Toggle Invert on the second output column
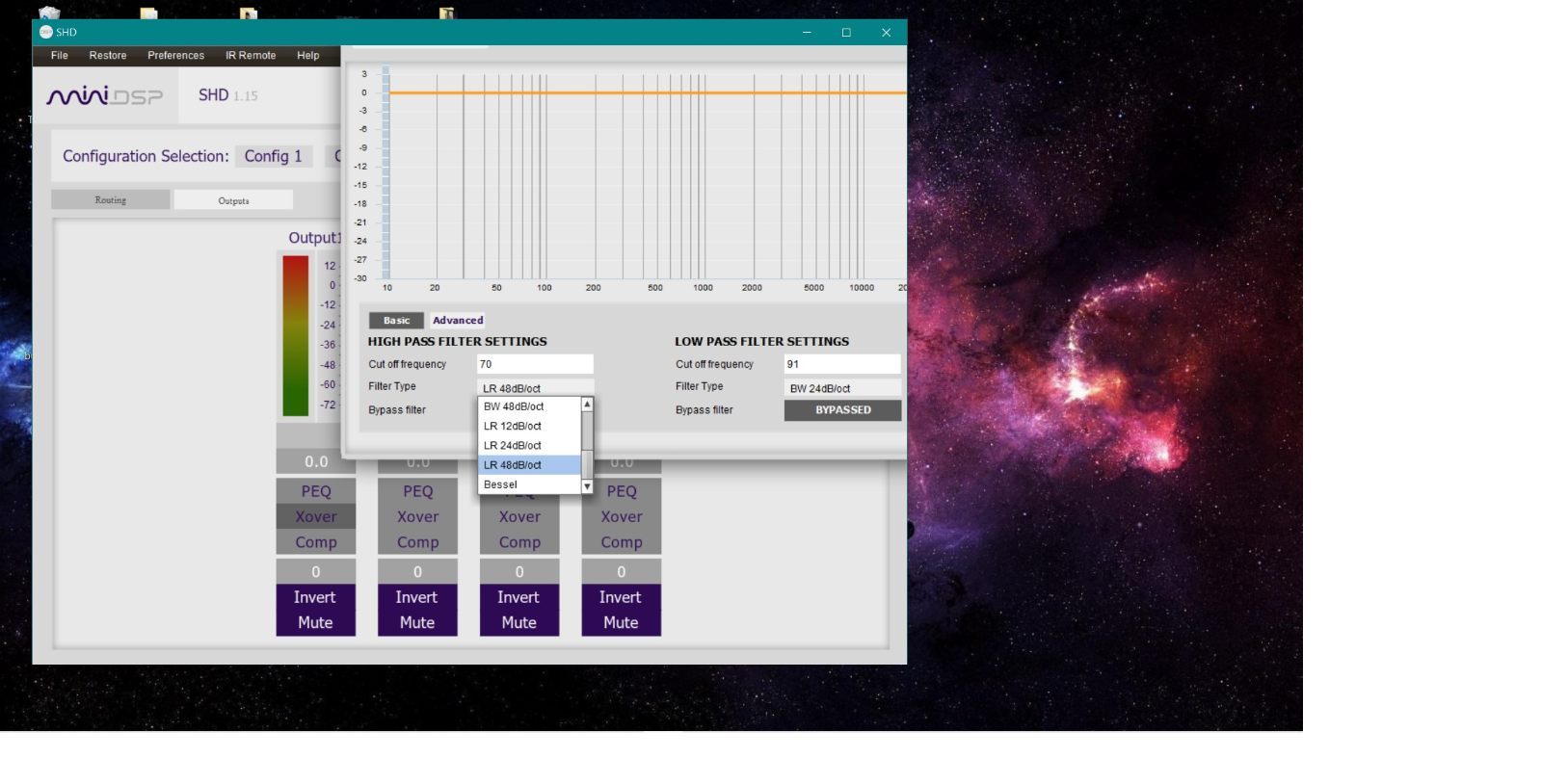The image size is (1542, 784). click(x=417, y=597)
